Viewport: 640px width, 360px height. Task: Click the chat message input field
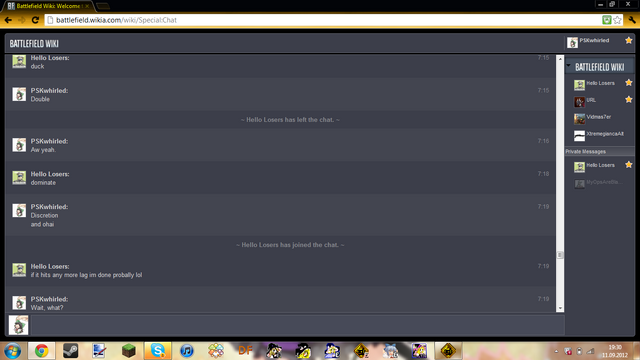(x=297, y=325)
